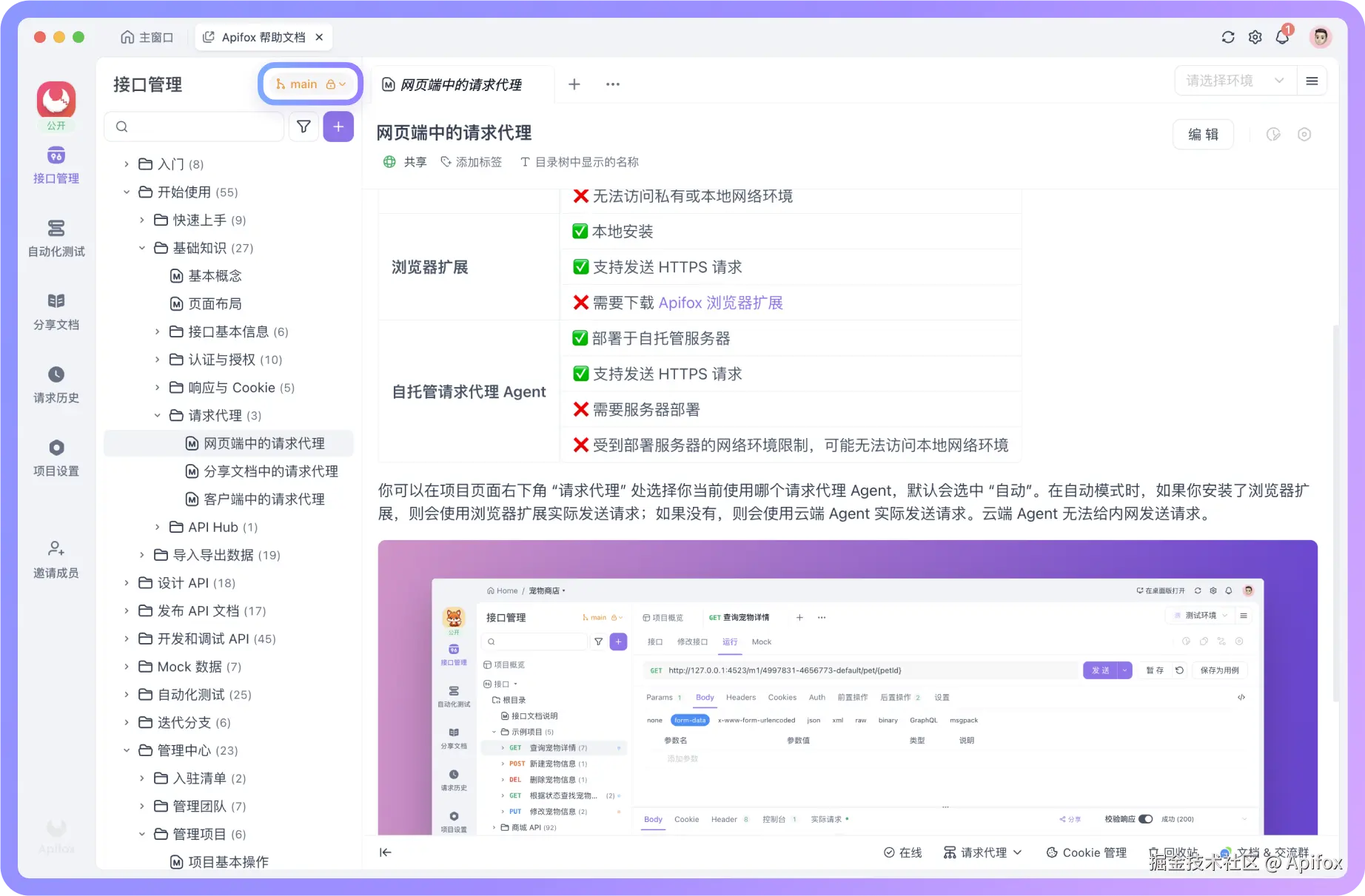This screenshot has height=896, width=1365.
Task: Expand the 设计 API folder
Action: [x=127, y=583]
